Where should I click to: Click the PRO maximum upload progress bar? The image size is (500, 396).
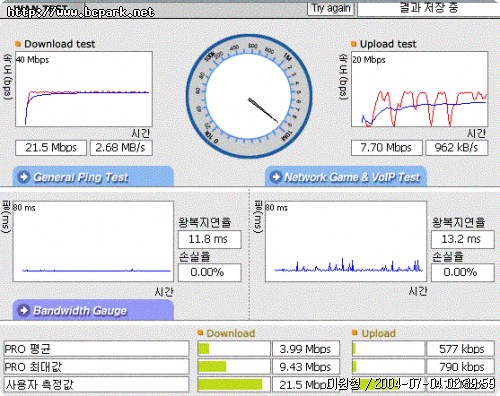(388, 367)
